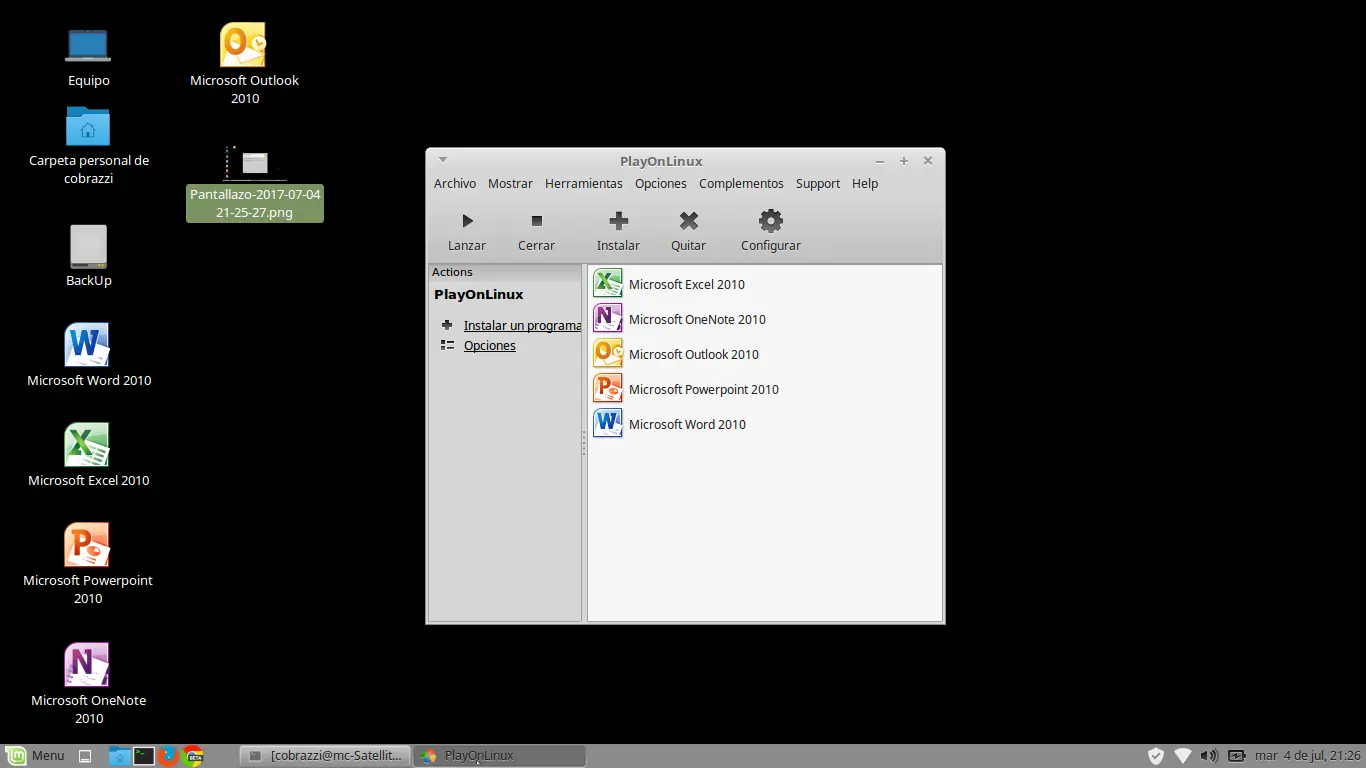Minimize the PlayOnLinux window
The width and height of the screenshot is (1366, 768).
click(880, 161)
